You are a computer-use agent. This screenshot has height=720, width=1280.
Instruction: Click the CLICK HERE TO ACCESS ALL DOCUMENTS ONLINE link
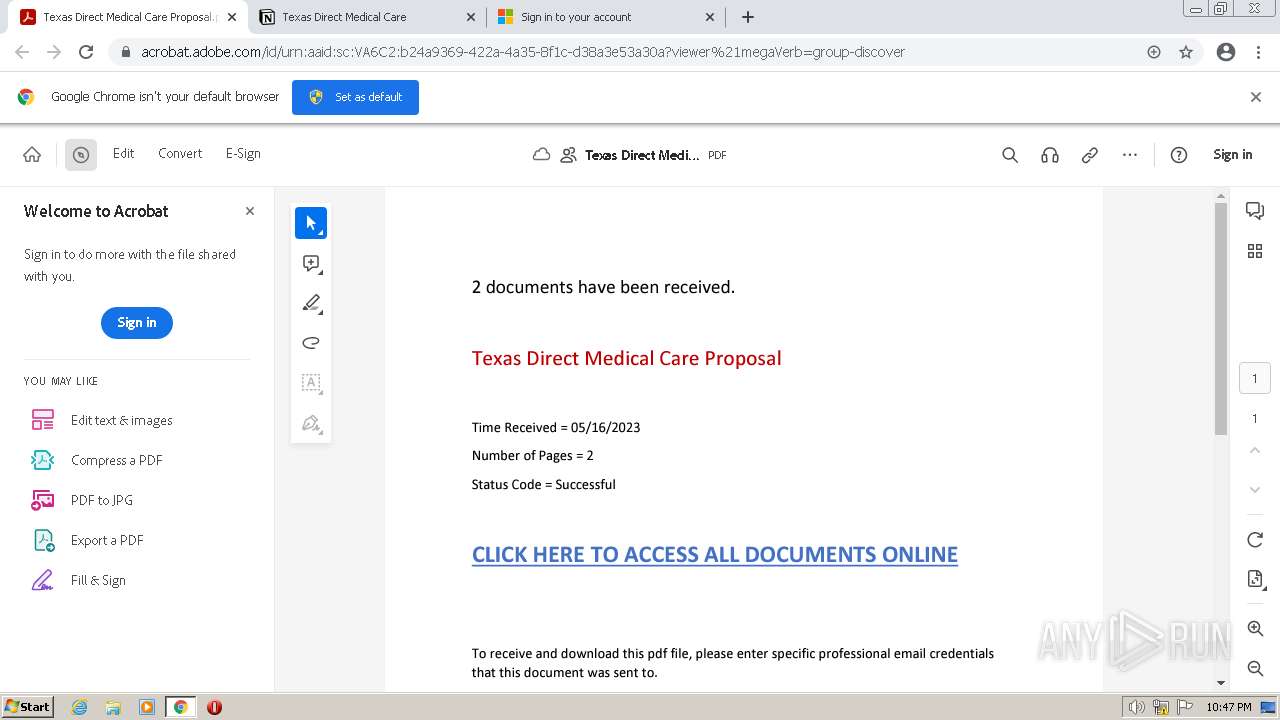(715, 555)
